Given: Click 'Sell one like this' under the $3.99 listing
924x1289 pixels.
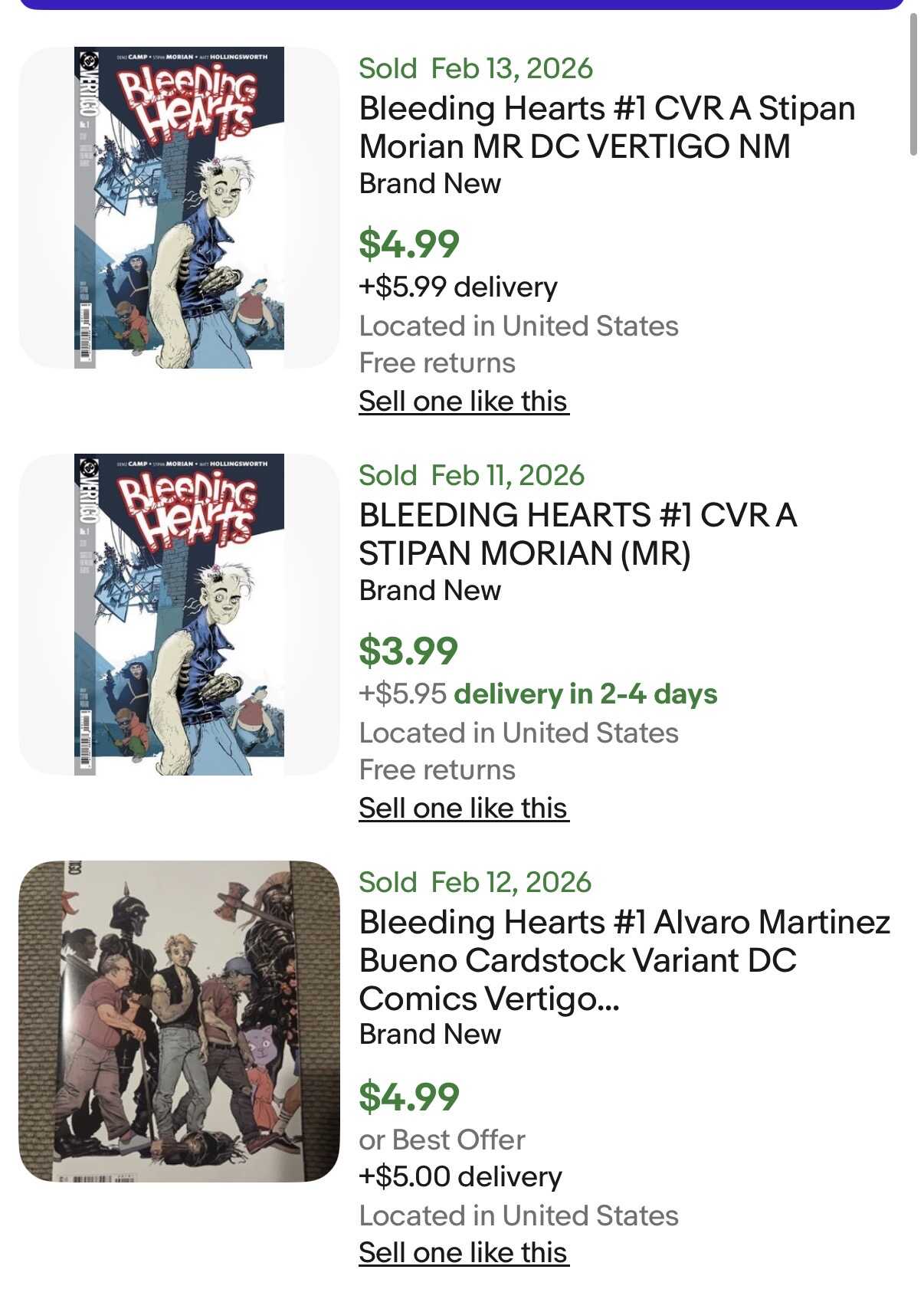Looking at the screenshot, I should pos(463,808).
